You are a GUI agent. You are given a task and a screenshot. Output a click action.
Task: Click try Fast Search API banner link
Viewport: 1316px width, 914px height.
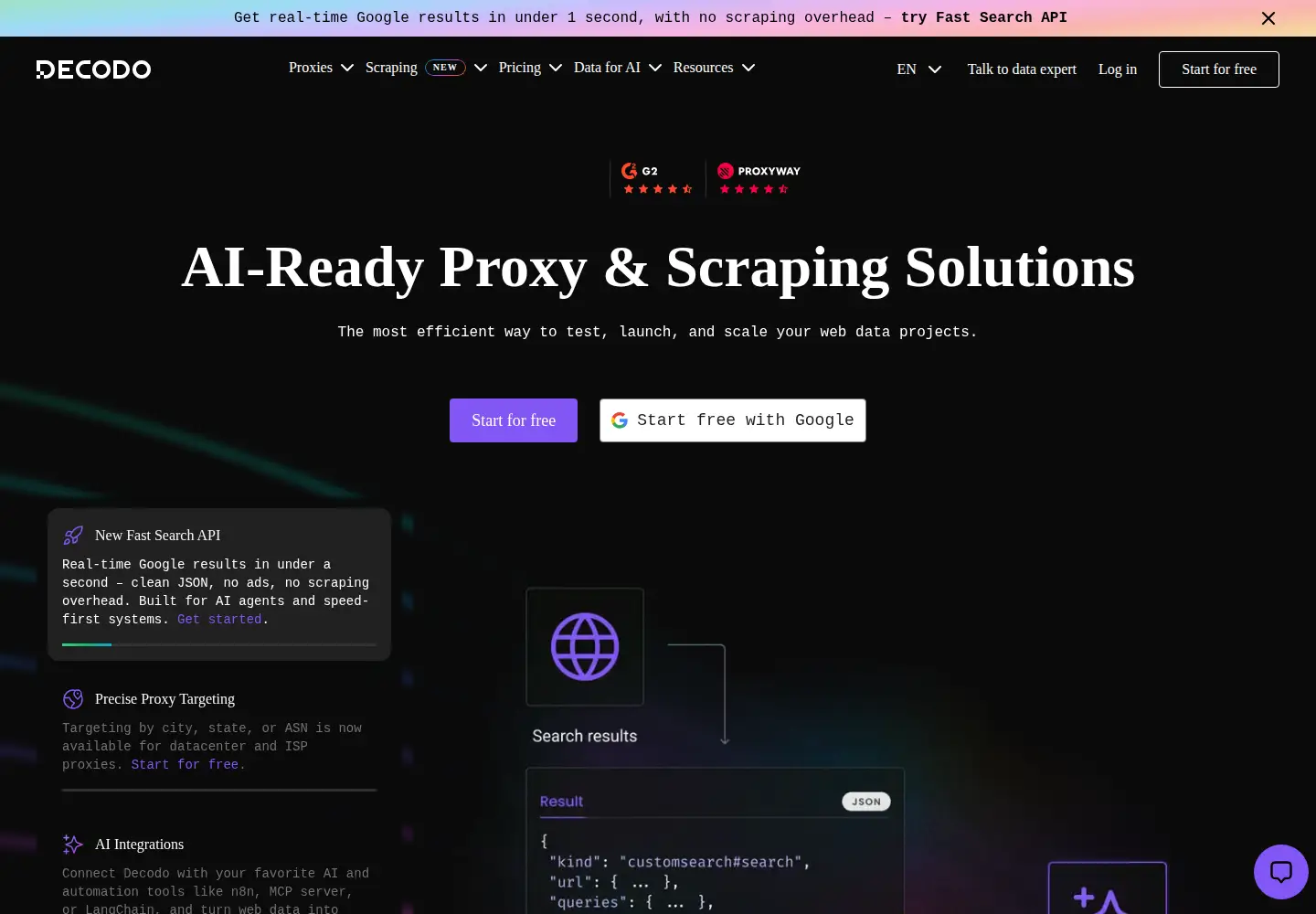click(x=984, y=17)
